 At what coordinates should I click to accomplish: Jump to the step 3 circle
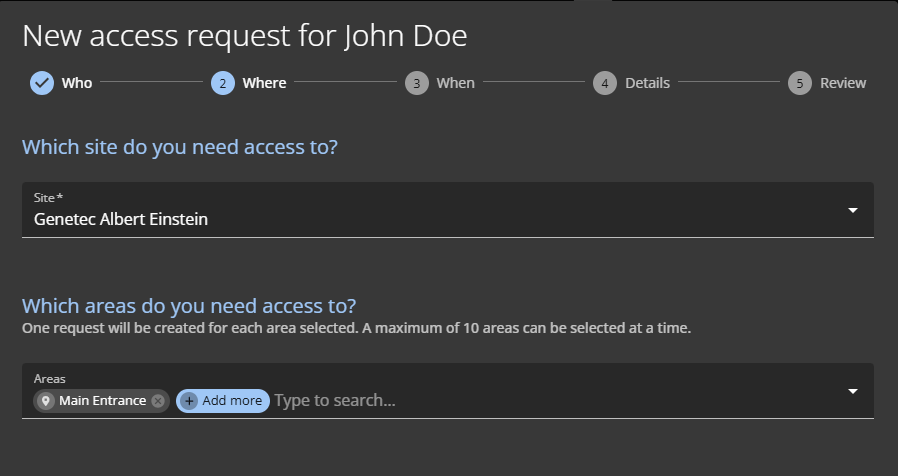pos(417,83)
